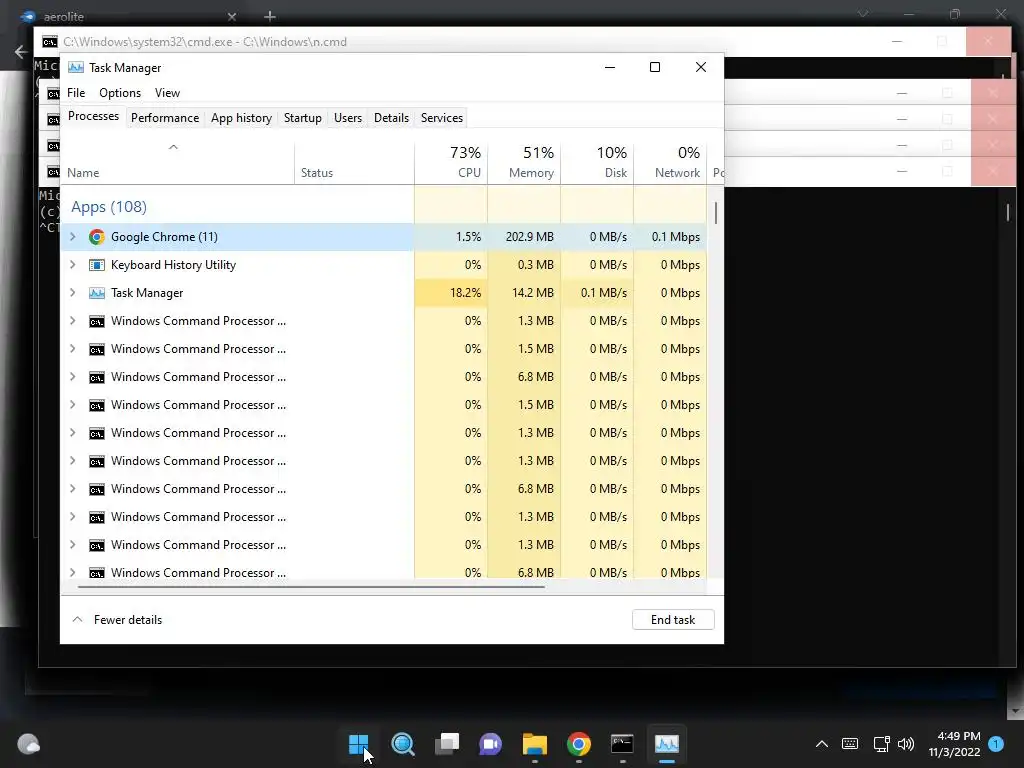Sort by the Disk column header

pyautogui.click(x=598, y=163)
